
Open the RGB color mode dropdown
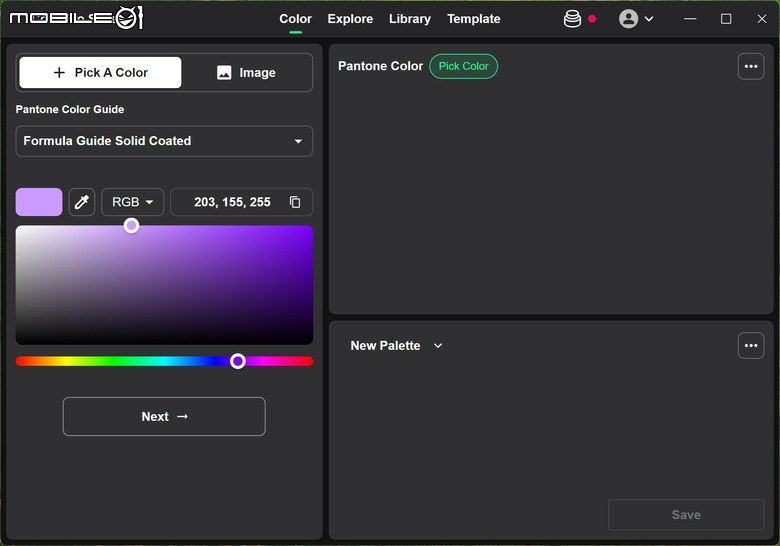coord(132,202)
